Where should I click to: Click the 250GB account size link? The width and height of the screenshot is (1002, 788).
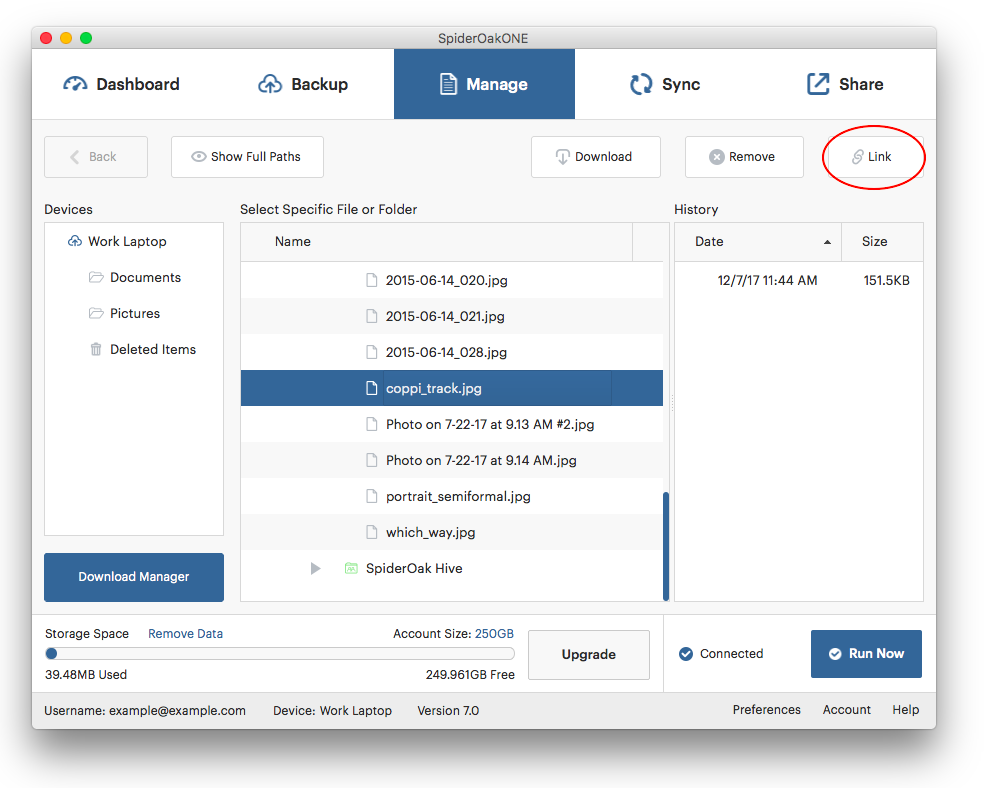(494, 633)
